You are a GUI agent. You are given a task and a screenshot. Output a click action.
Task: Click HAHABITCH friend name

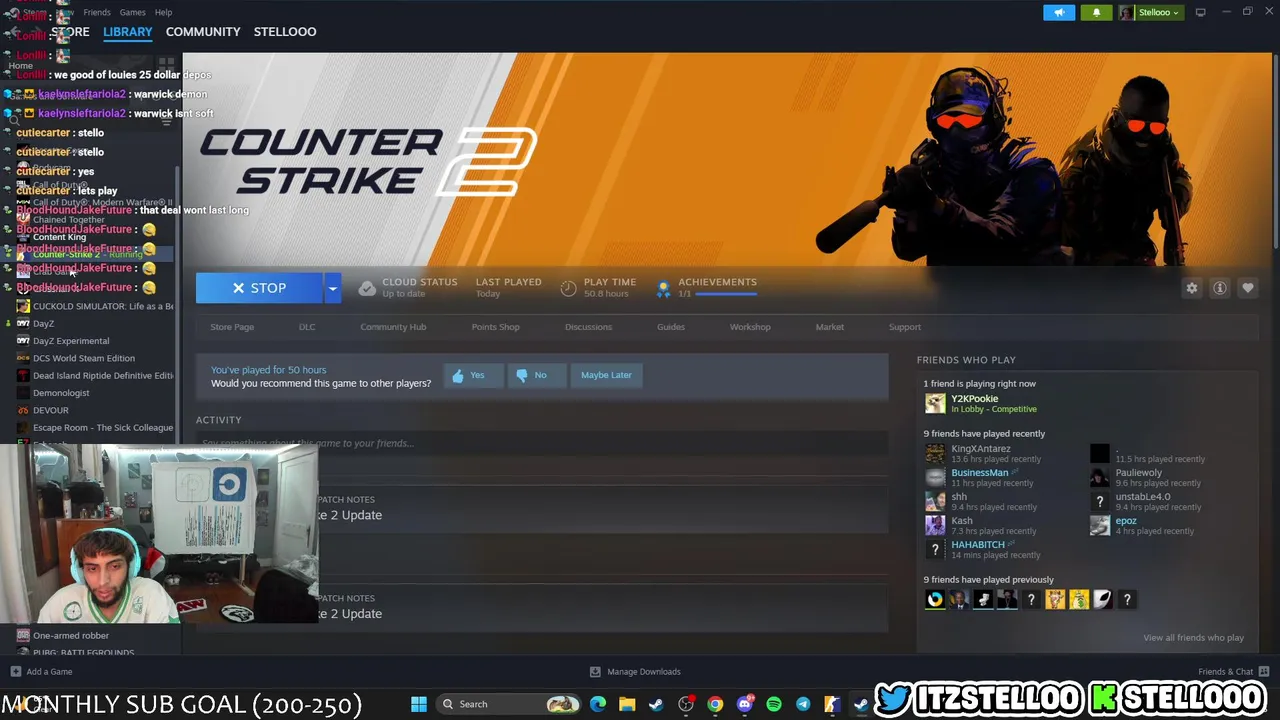977,545
